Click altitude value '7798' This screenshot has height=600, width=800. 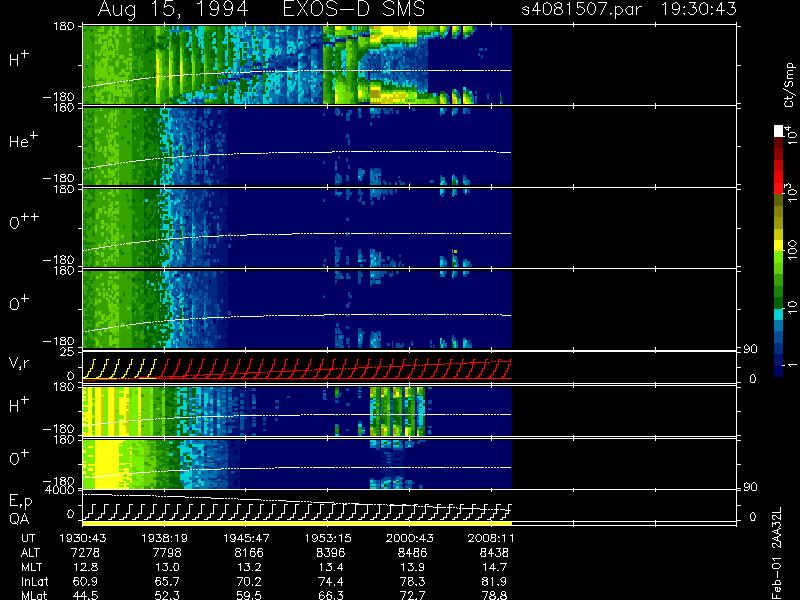point(167,553)
